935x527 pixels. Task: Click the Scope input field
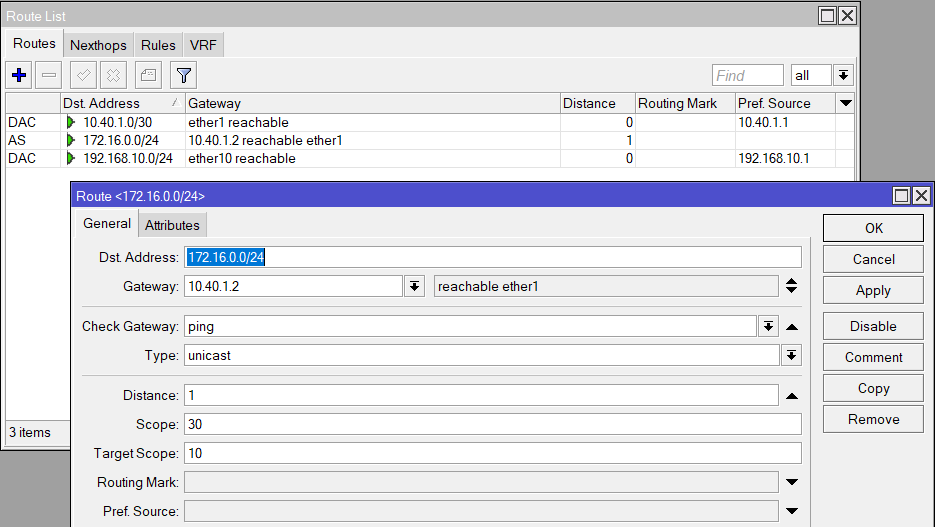[493, 424]
